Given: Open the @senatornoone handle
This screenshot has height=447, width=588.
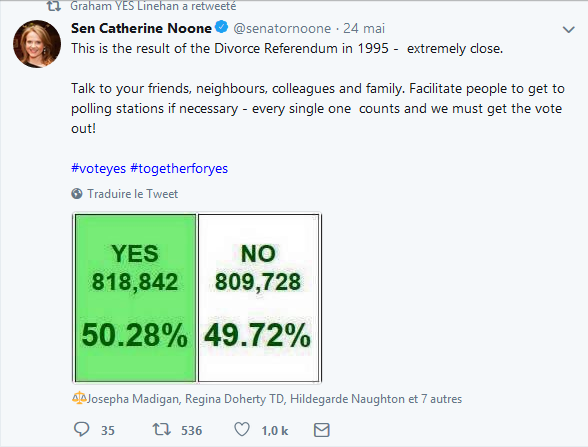Looking at the screenshot, I should click(282, 28).
